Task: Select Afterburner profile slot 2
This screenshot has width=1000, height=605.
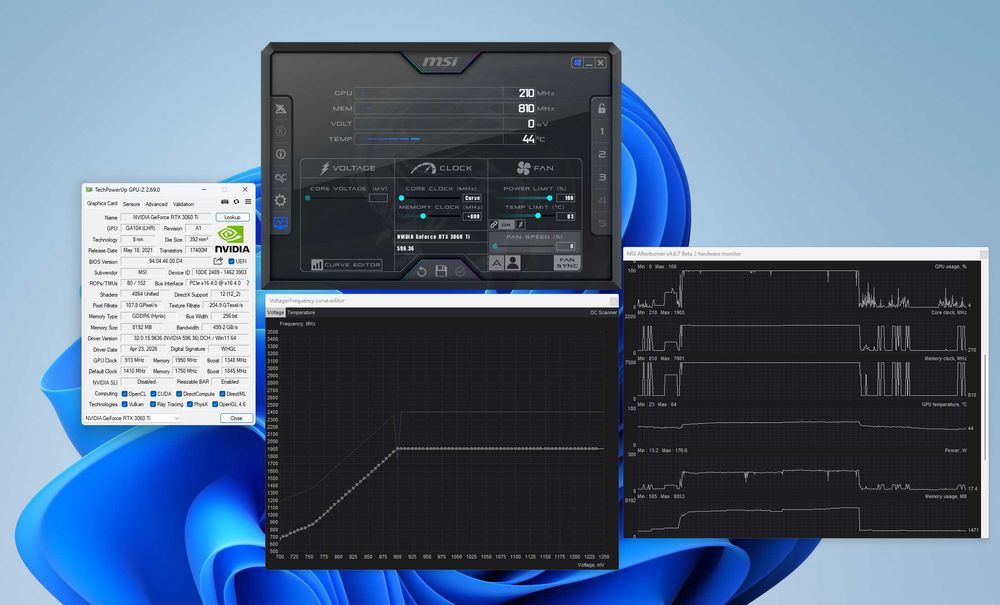Action: pyautogui.click(x=601, y=154)
